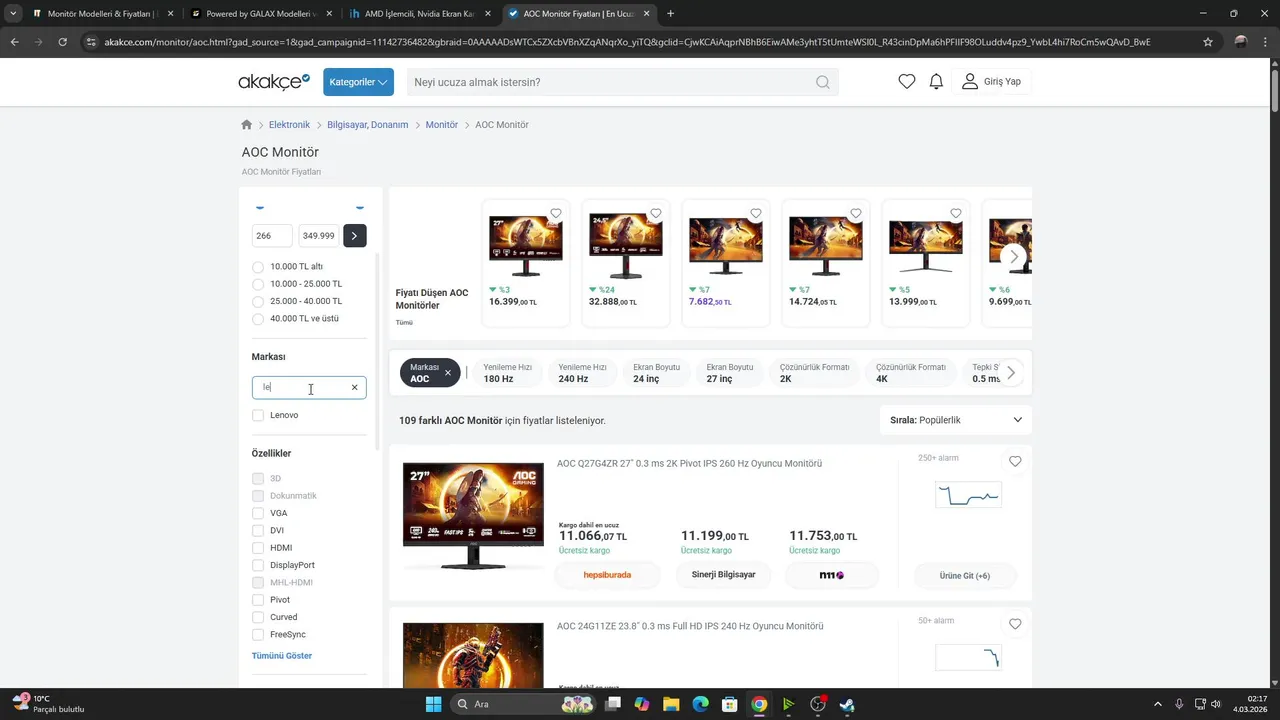Filter by Ekran Boyutu 24 inç
The height and width of the screenshot is (720, 1280).
click(656, 373)
